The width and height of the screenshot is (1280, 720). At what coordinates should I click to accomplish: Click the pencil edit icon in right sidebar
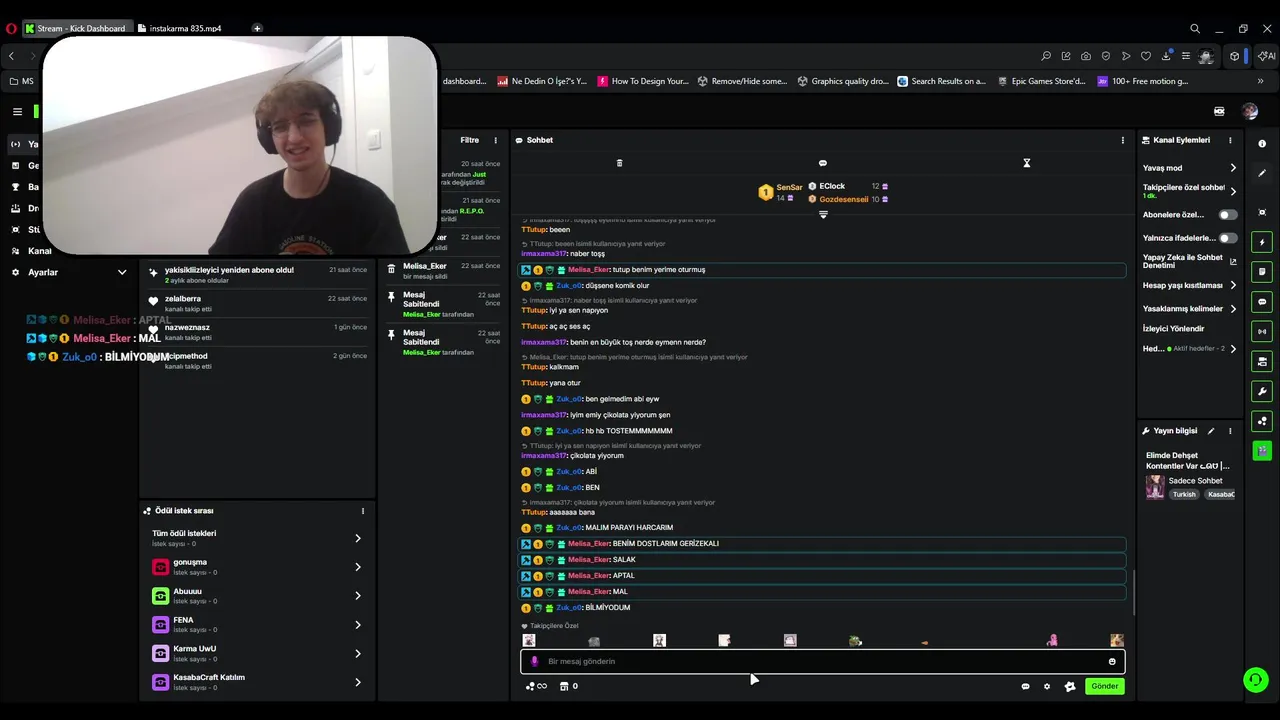[x=1262, y=173]
